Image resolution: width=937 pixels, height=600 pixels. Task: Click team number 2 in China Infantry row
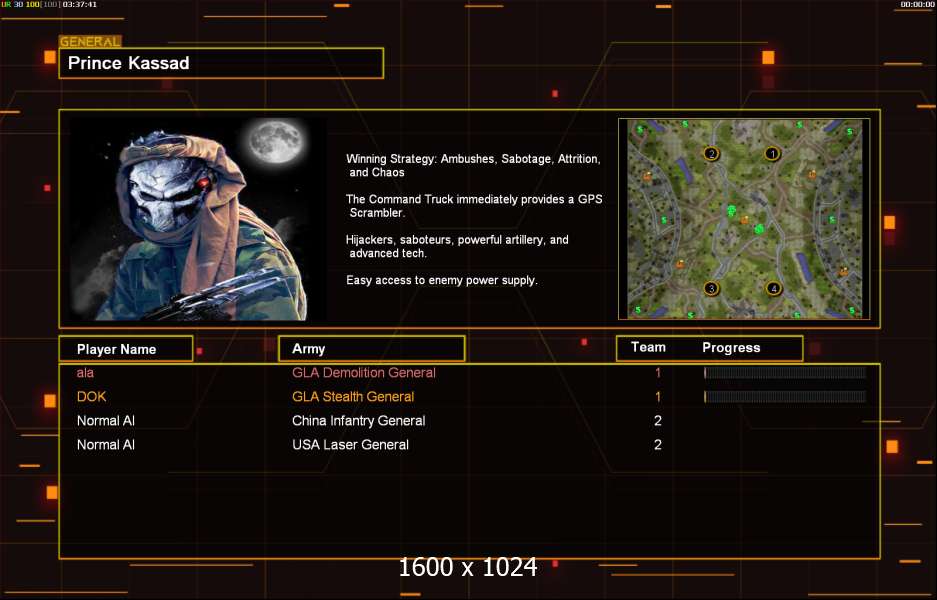pyautogui.click(x=658, y=421)
